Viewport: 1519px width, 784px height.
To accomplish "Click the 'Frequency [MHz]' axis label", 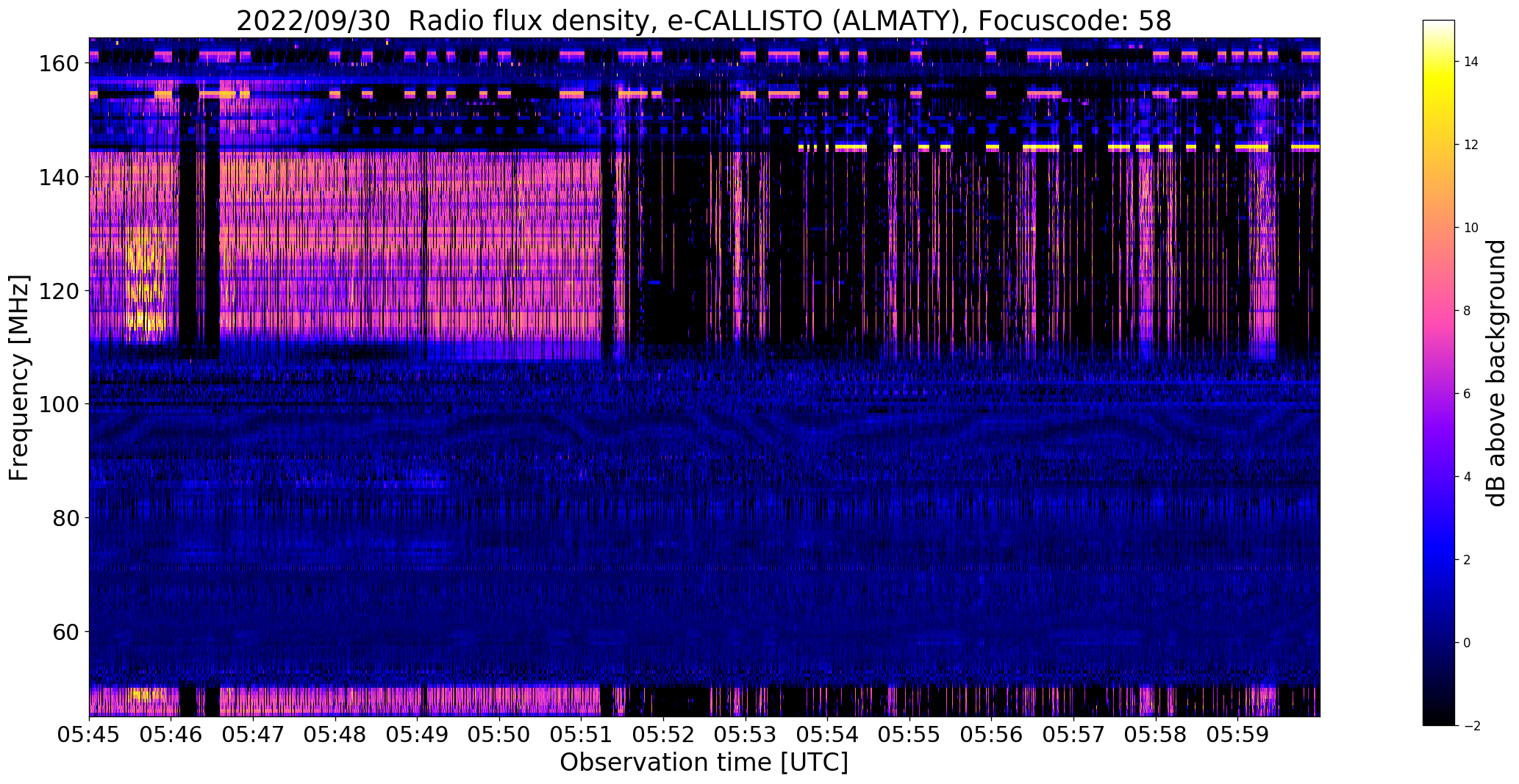I will tap(19, 378).
